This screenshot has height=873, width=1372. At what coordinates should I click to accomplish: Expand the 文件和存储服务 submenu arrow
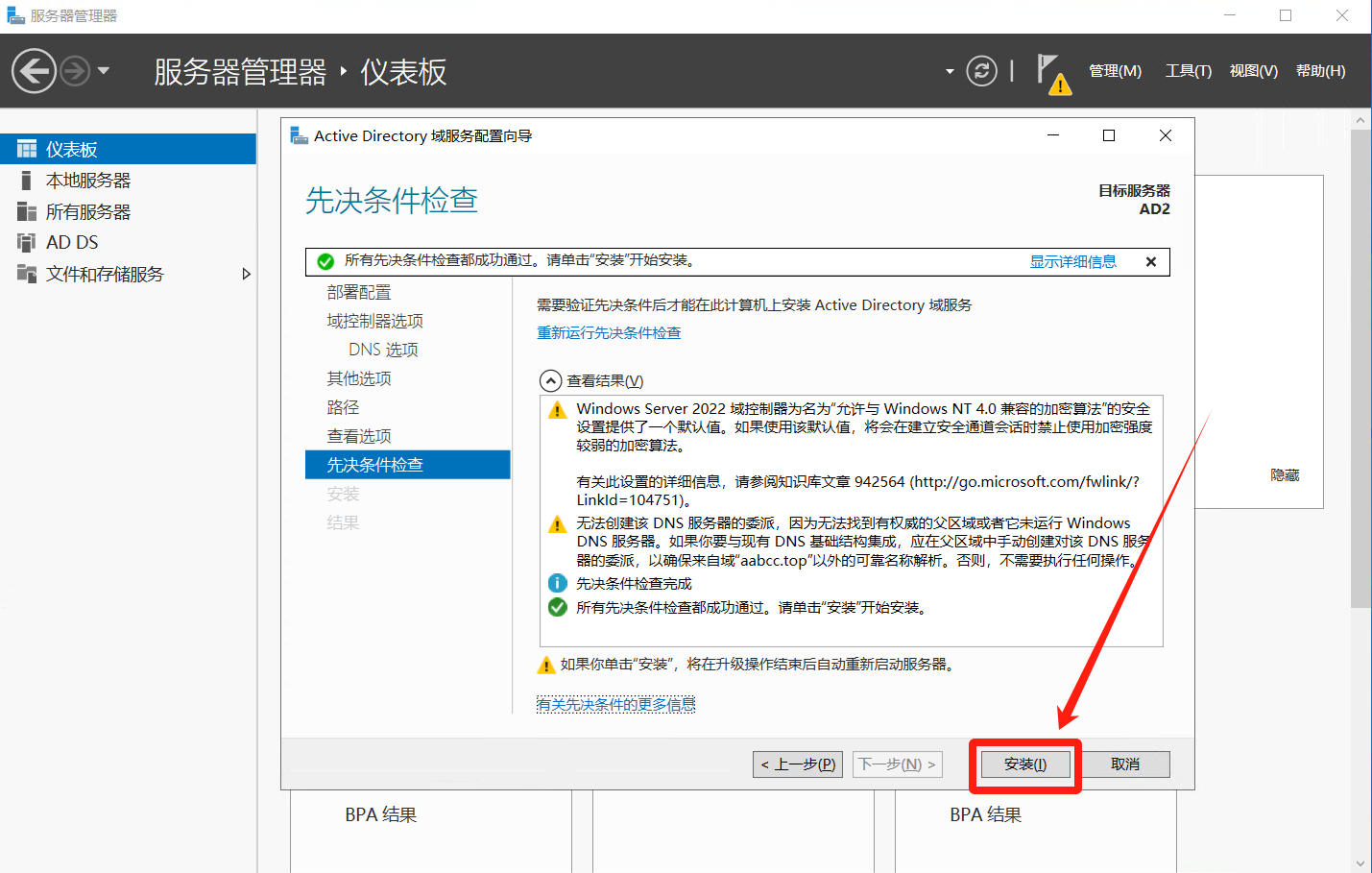point(246,275)
